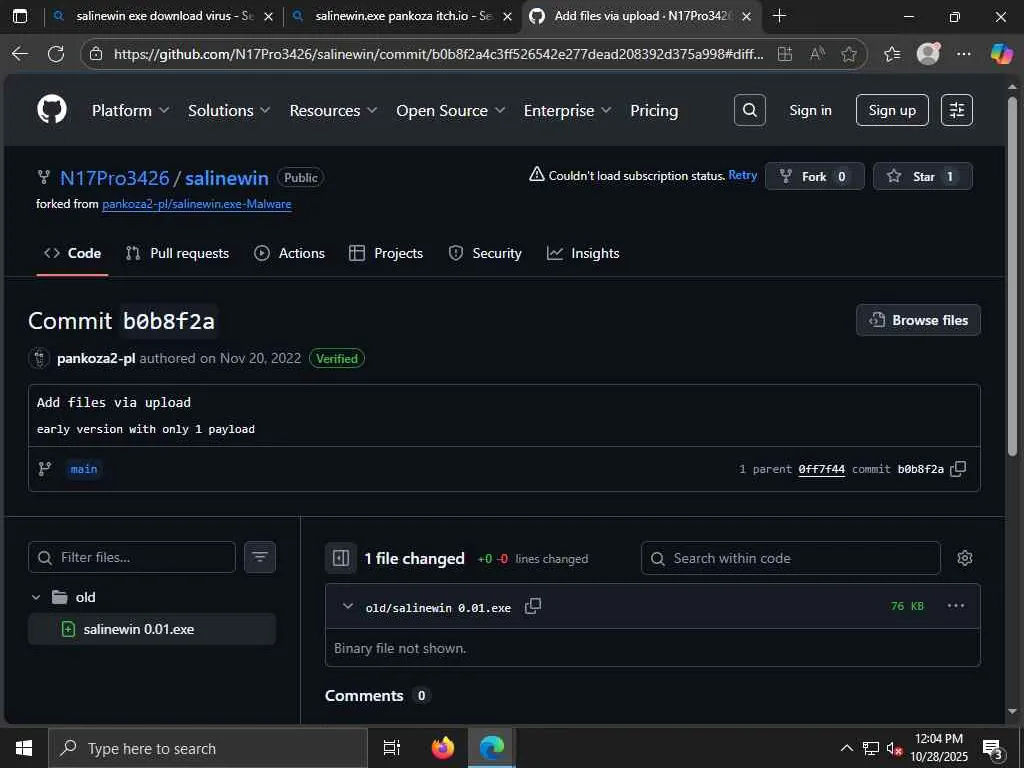This screenshot has height=768, width=1024.
Task: Click the browser back arrow
Action: click(20, 54)
